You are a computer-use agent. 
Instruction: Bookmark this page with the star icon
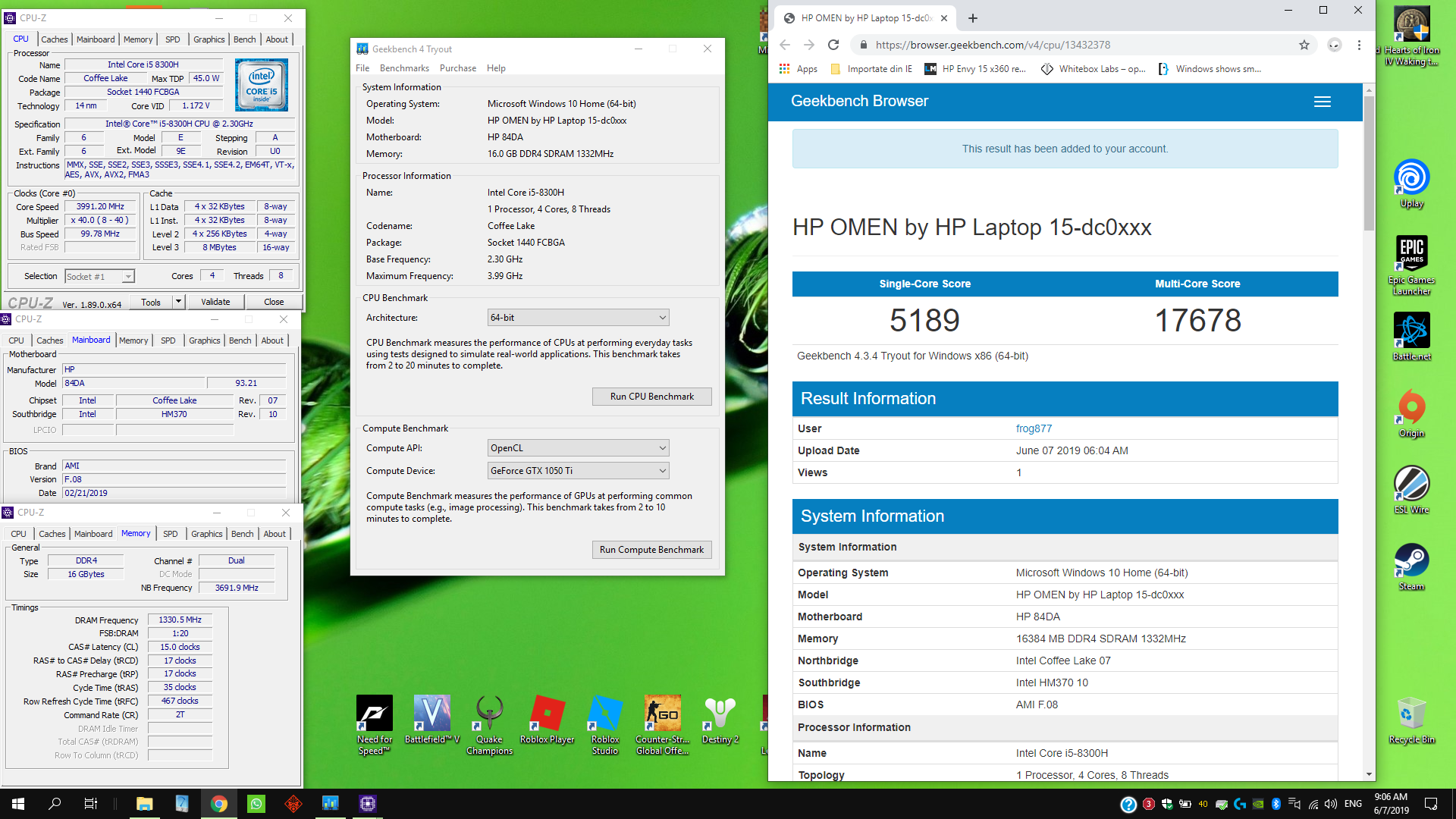click(1304, 45)
